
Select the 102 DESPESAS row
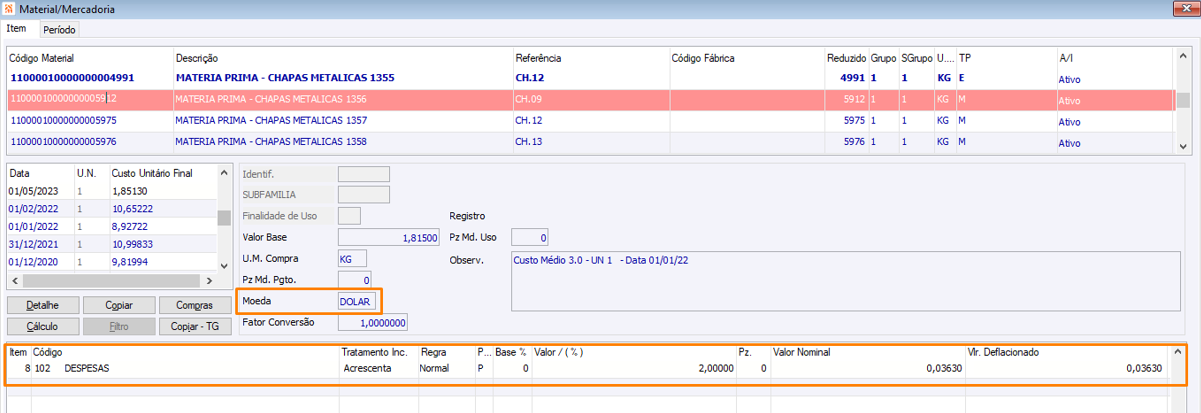[x=588, y=368]
